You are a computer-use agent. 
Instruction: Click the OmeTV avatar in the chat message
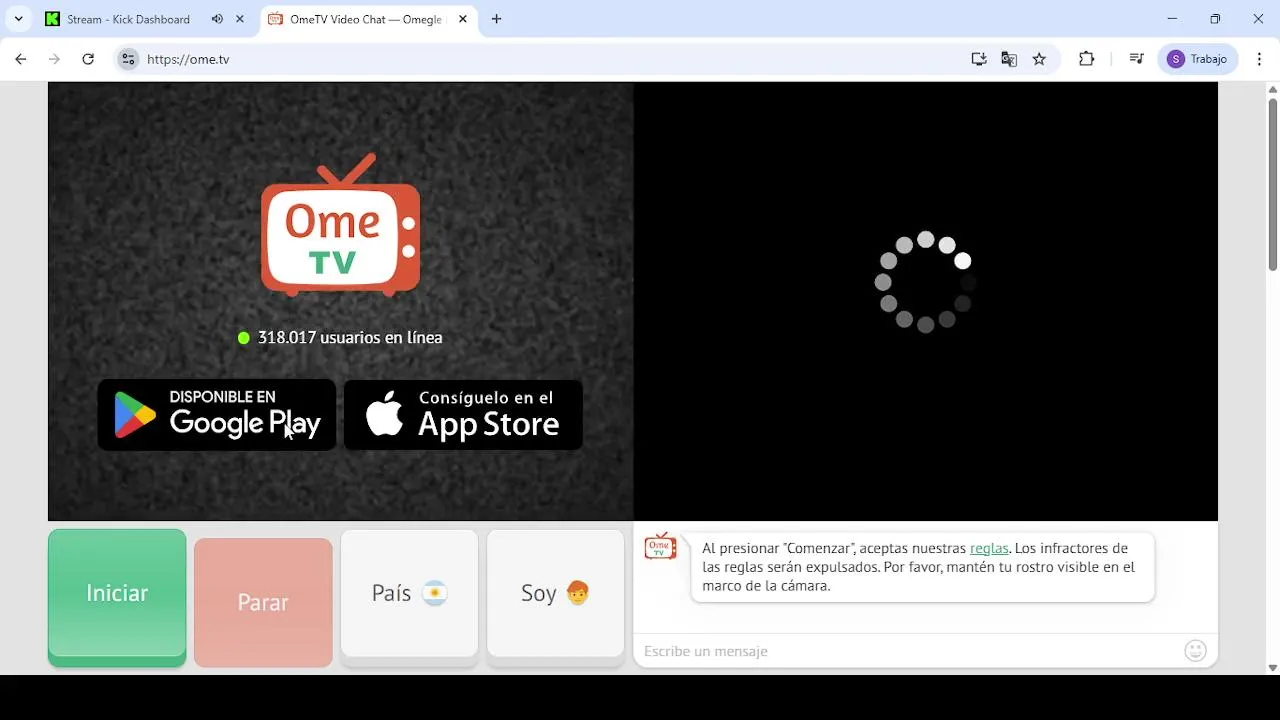point(660,546)
